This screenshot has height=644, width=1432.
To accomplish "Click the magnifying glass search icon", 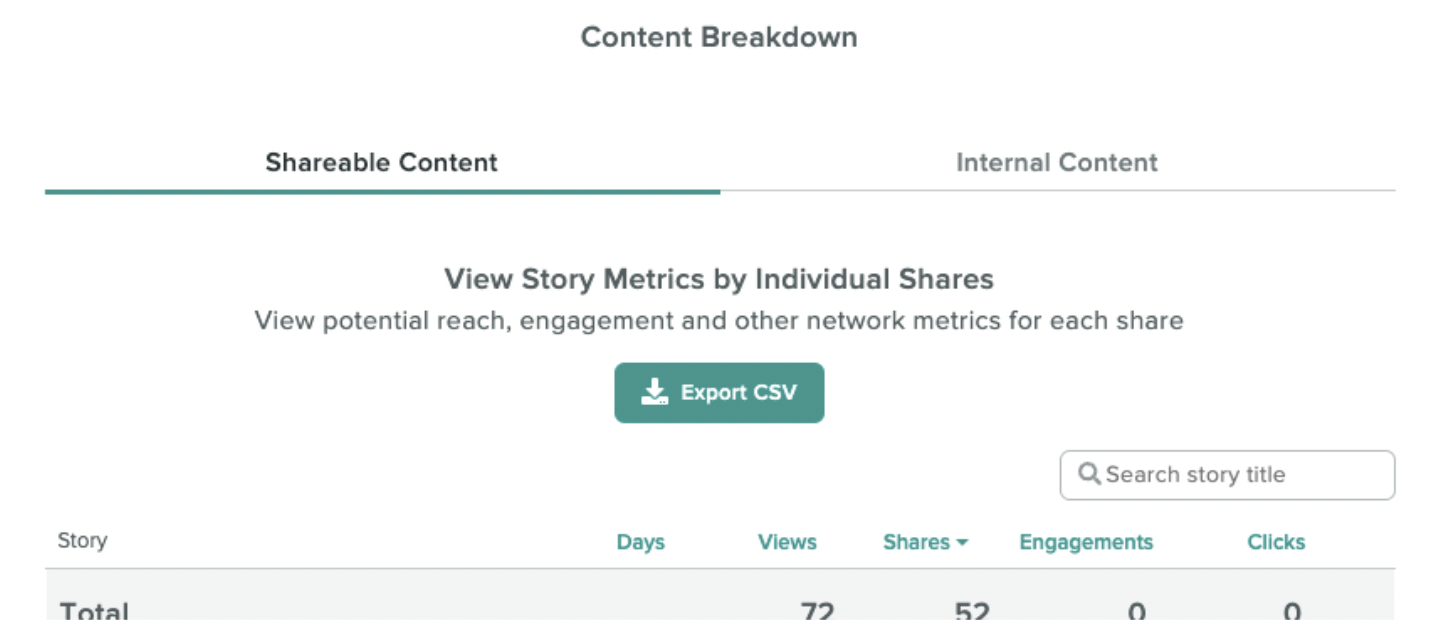I will point(1089,474).
